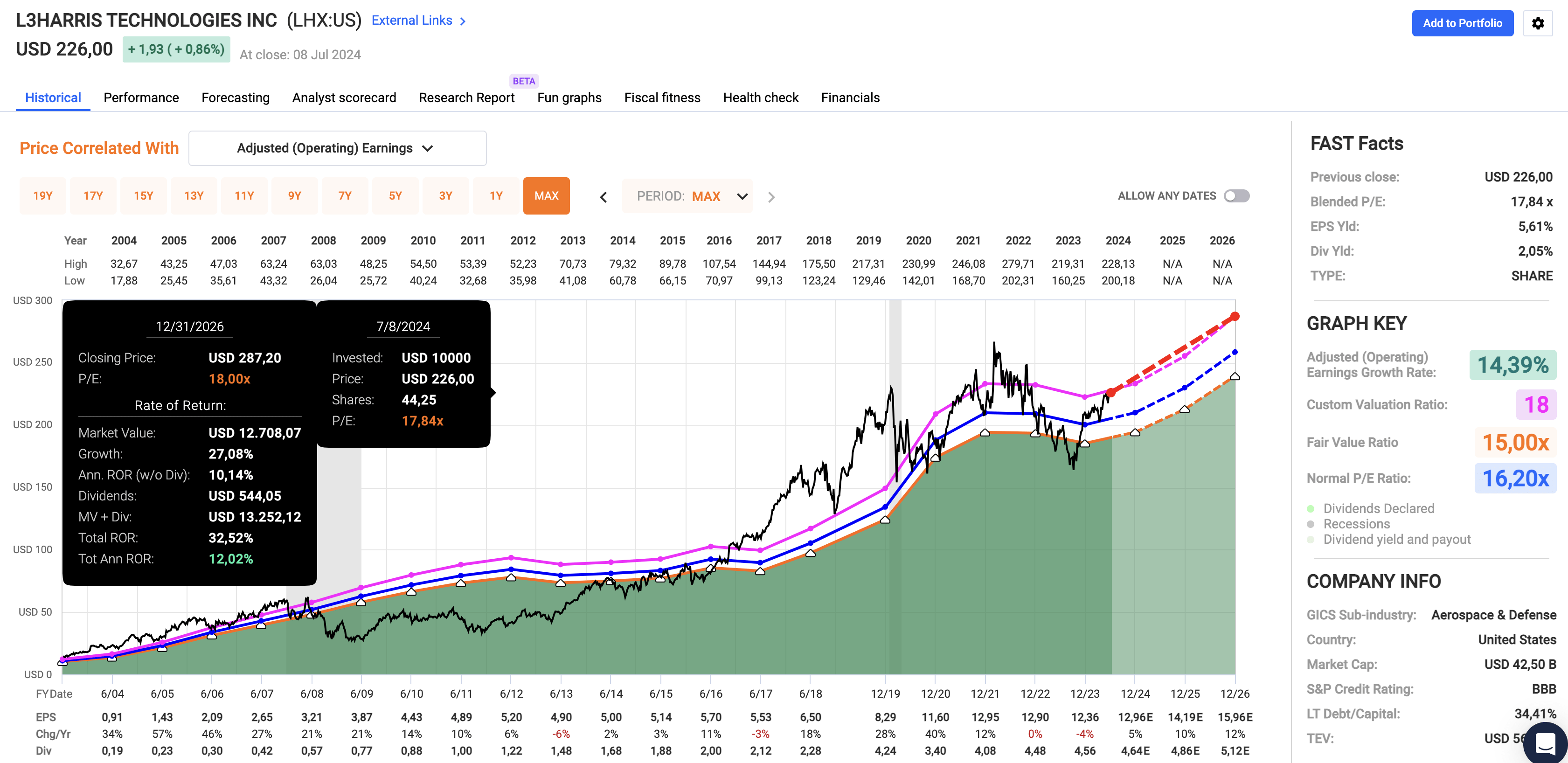Click the USD 42,50 B market cap value
Viewport: 1568px width, 763px height.
coord(1520,664)
